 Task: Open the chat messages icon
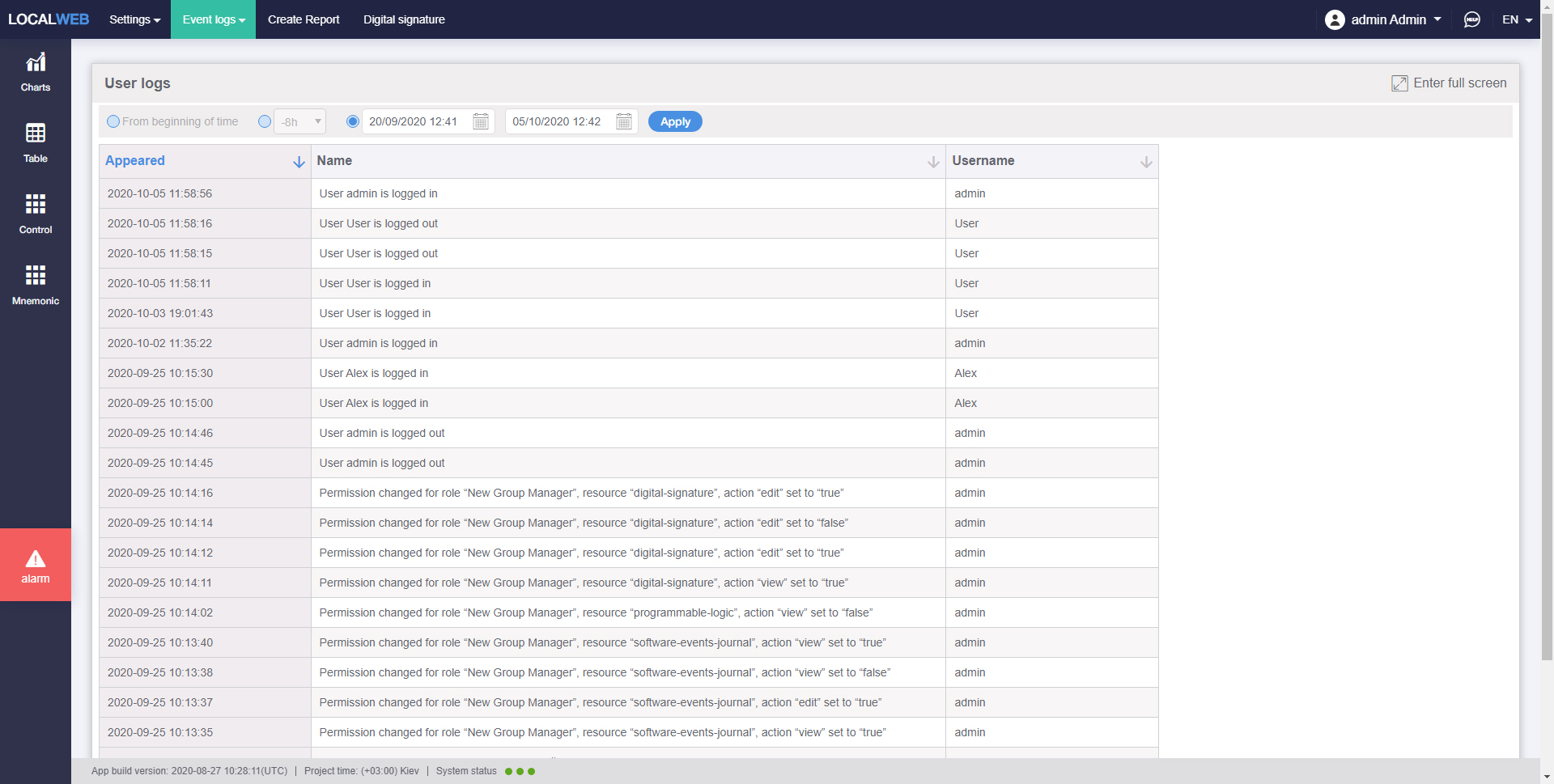coord(1471,19)
